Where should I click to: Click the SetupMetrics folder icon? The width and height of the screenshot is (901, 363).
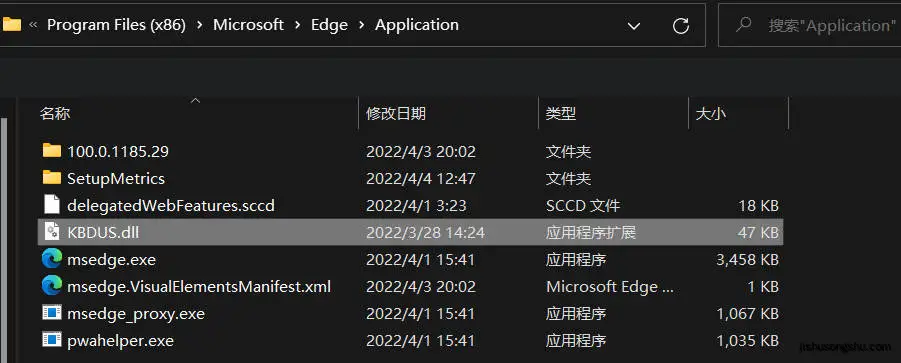coord(52,177)
